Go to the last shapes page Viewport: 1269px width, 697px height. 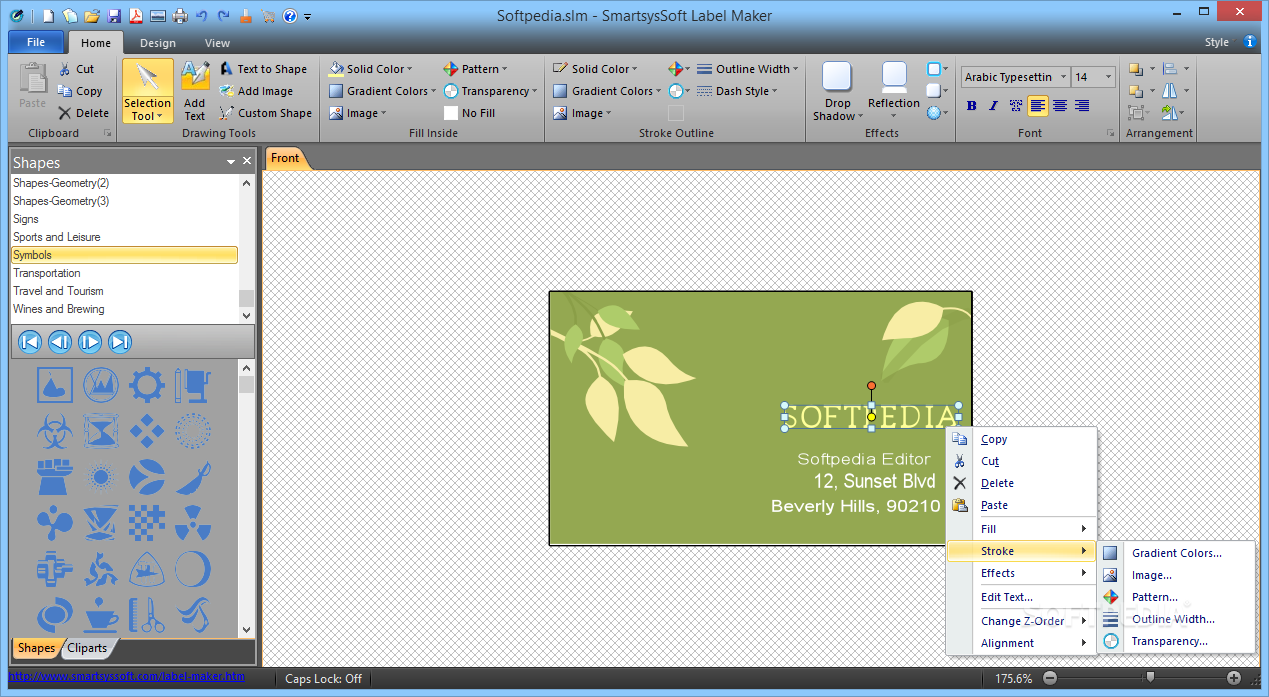(x=120, y=342)
